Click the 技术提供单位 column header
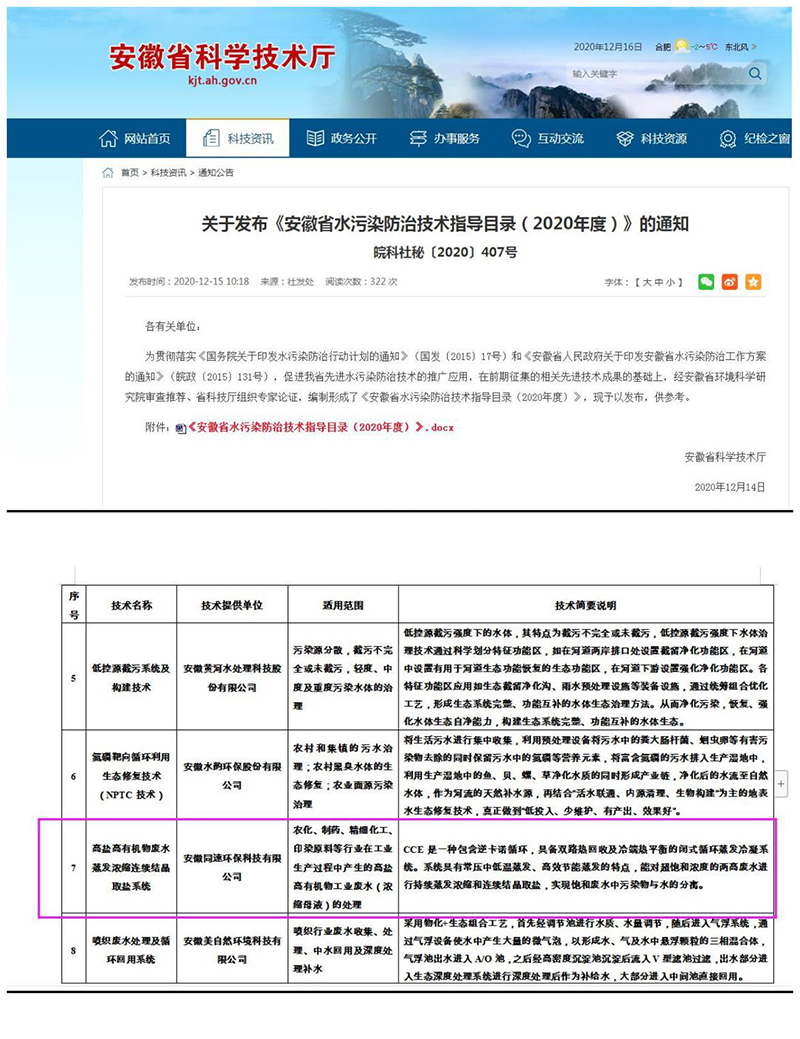This screenshot has width=800, height=1039. 232,605
